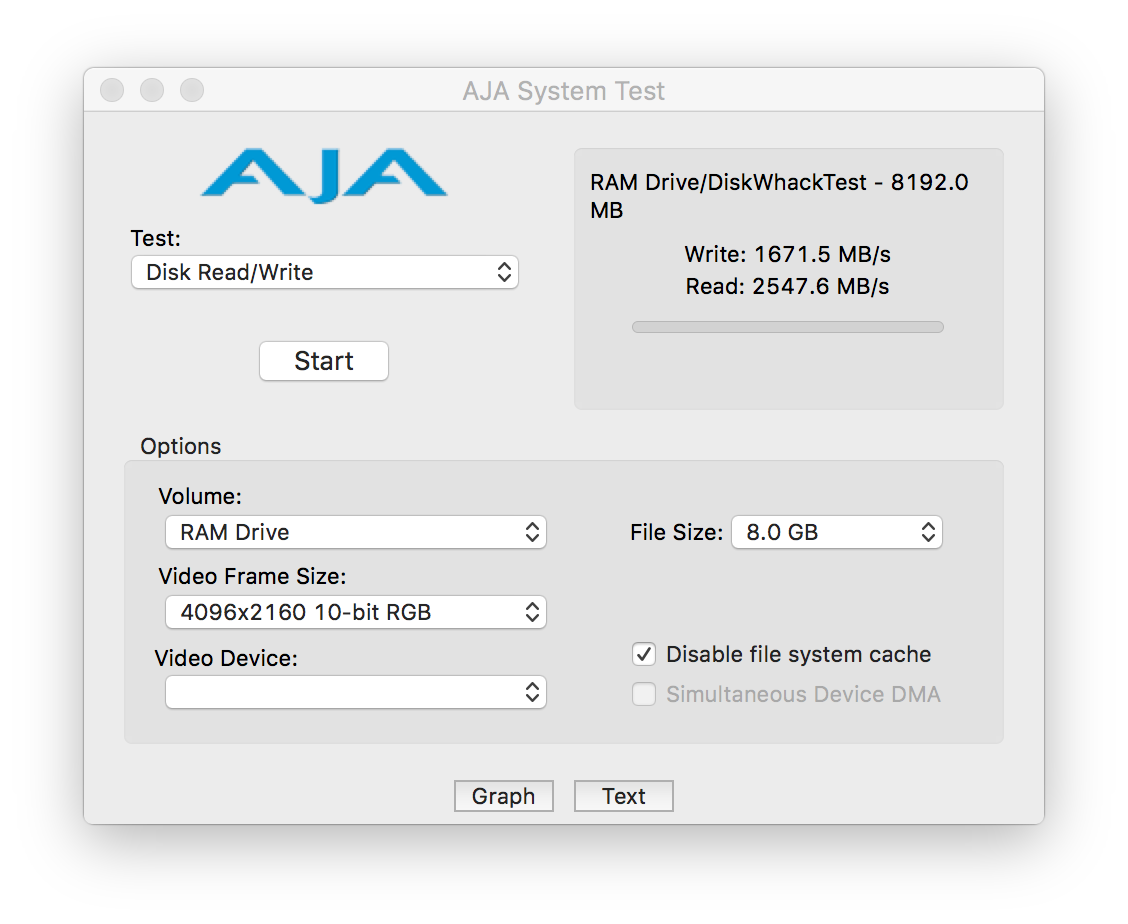This screenshot has width=1128, height=924.
Task: Click the Options section label
Action: 181,446
